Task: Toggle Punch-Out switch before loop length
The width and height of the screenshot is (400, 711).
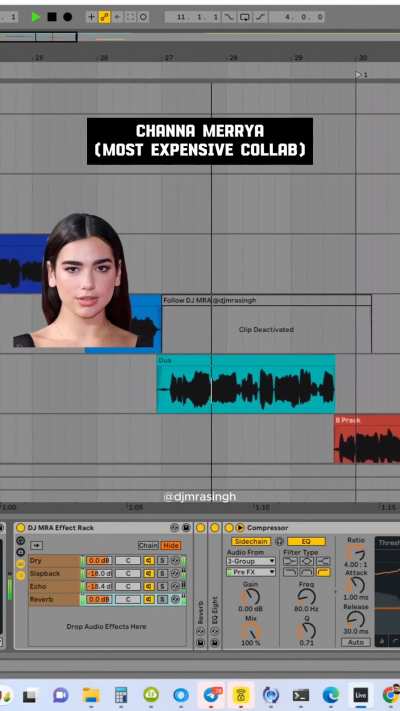Action: coord(260,17)
